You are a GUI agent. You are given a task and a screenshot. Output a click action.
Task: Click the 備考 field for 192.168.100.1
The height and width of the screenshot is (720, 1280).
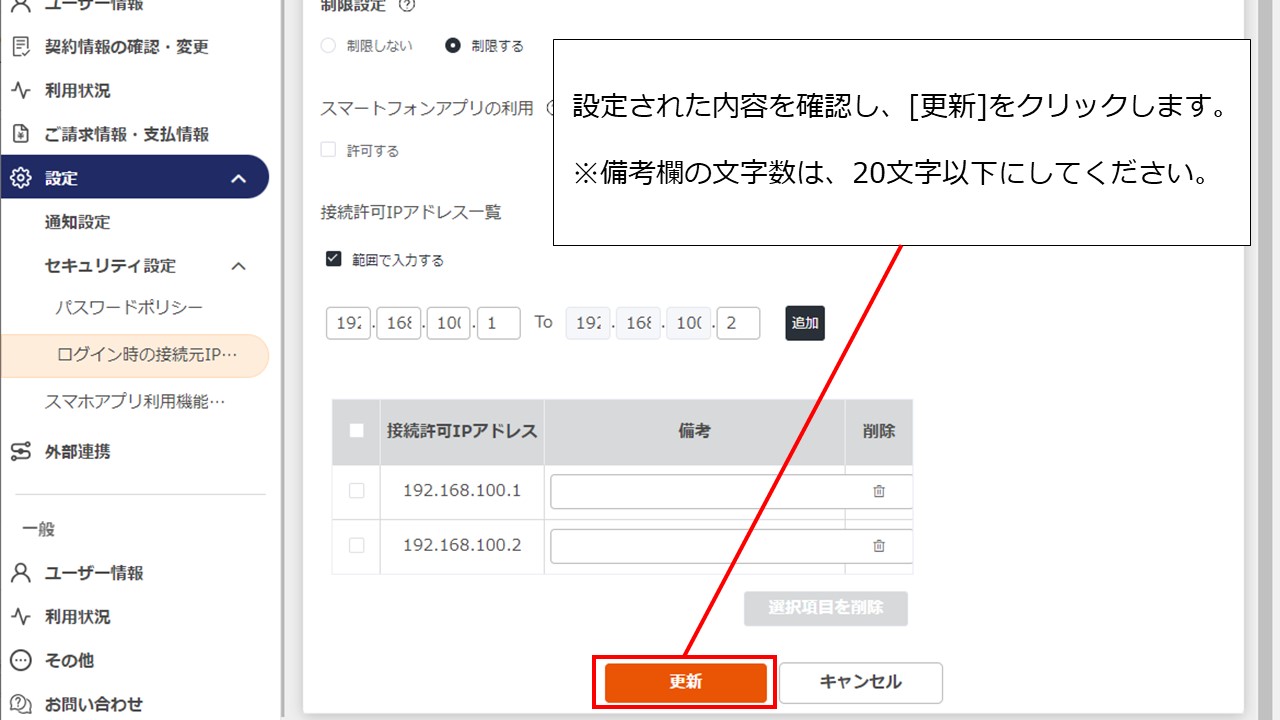pos(700,491)
